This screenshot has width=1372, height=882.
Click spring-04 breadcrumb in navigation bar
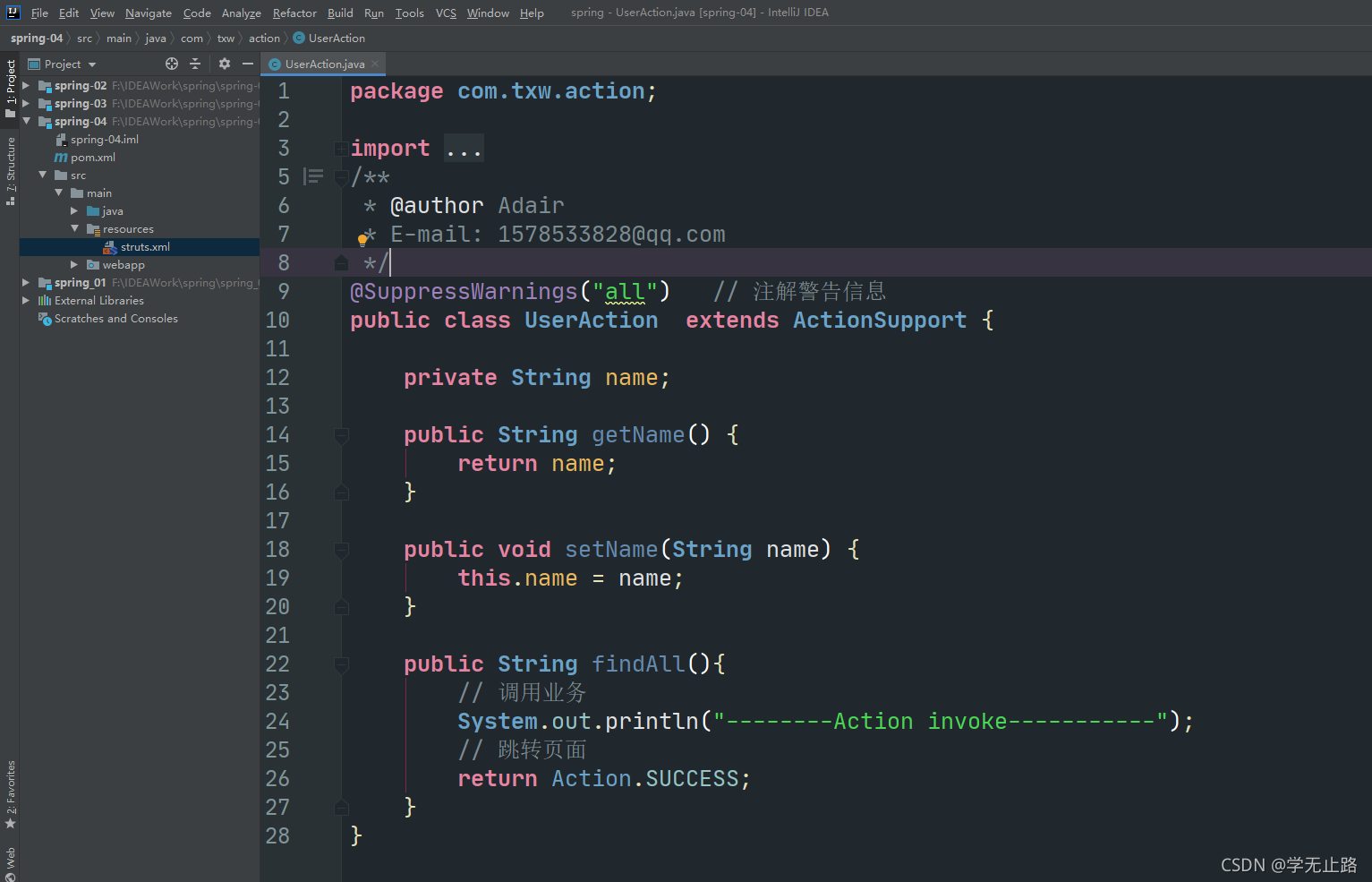[x=37, y=38]
